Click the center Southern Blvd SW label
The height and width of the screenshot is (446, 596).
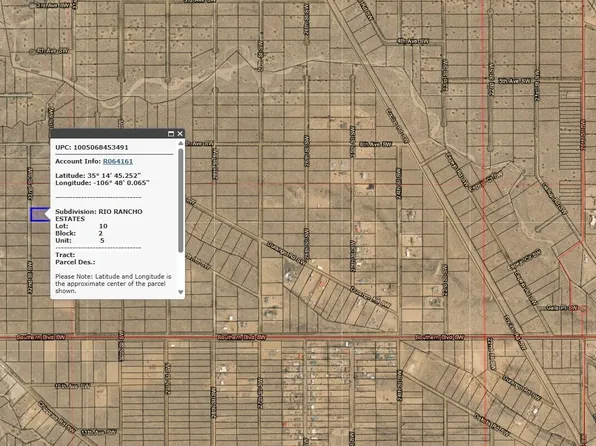click(x=242, y=337)
